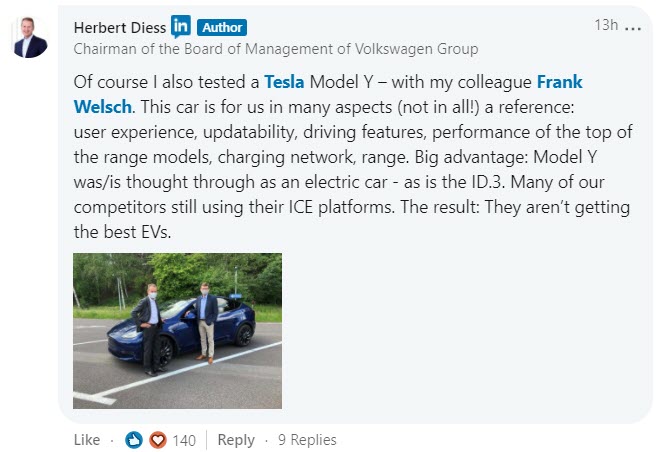The height and width of the screenshot is (452, 656).
Task: Click the Chairman of the Board headline
Action: (x=276, y=49)
